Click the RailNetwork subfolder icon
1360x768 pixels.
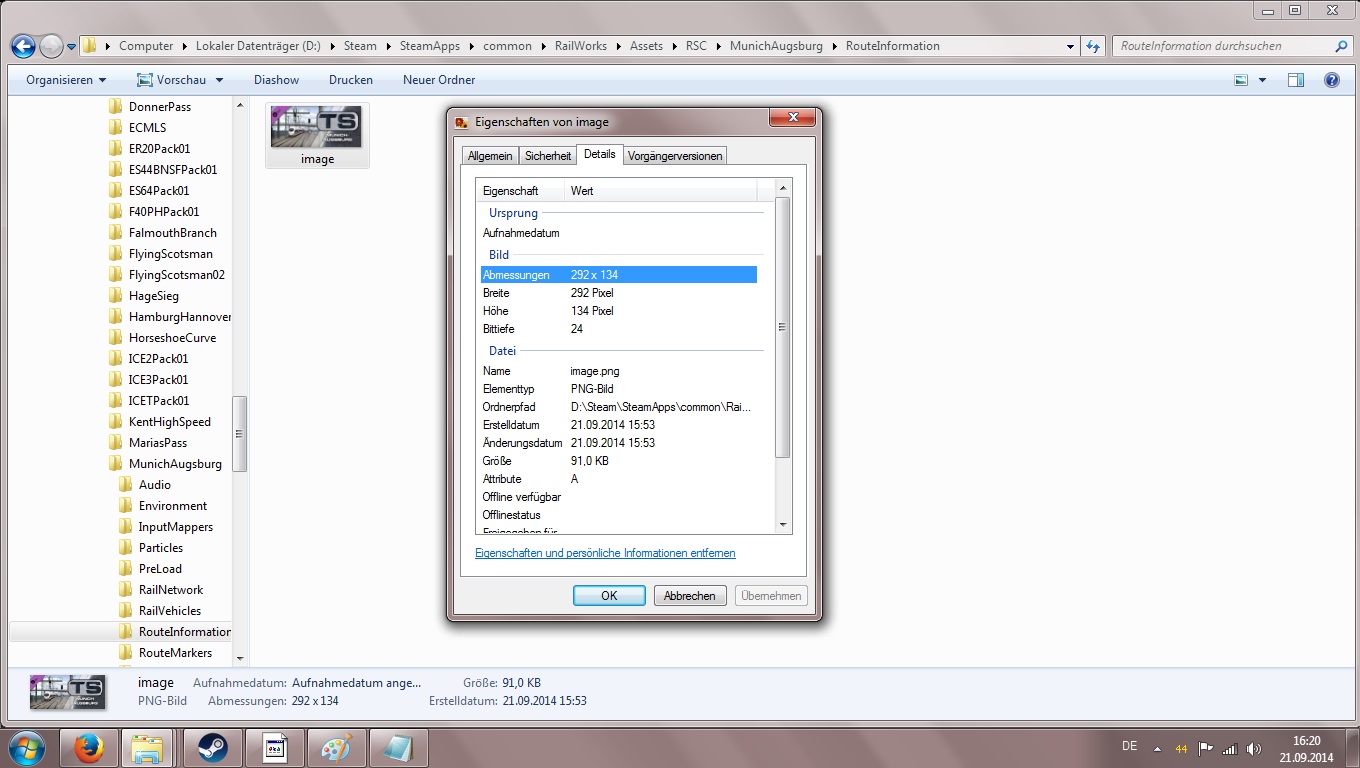coord(126,590)
